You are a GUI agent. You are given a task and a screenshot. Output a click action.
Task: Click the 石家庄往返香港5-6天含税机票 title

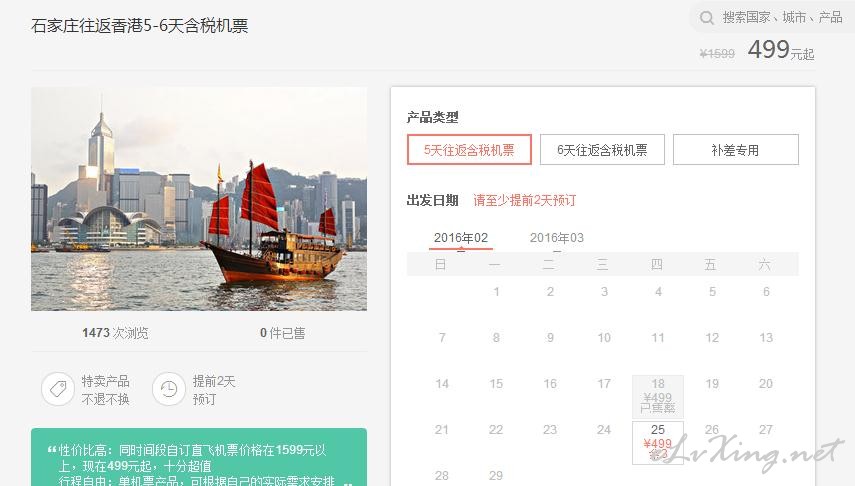click(140, 26)
